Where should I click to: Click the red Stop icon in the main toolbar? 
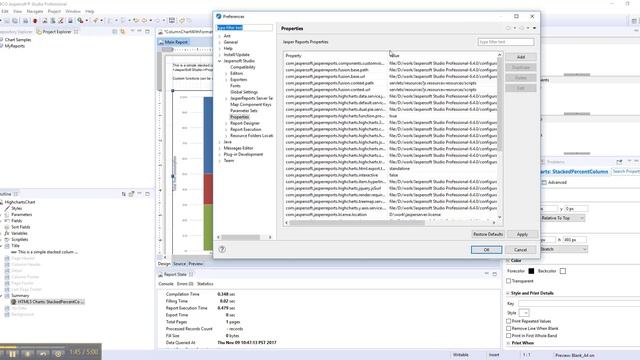pos(35,20)
